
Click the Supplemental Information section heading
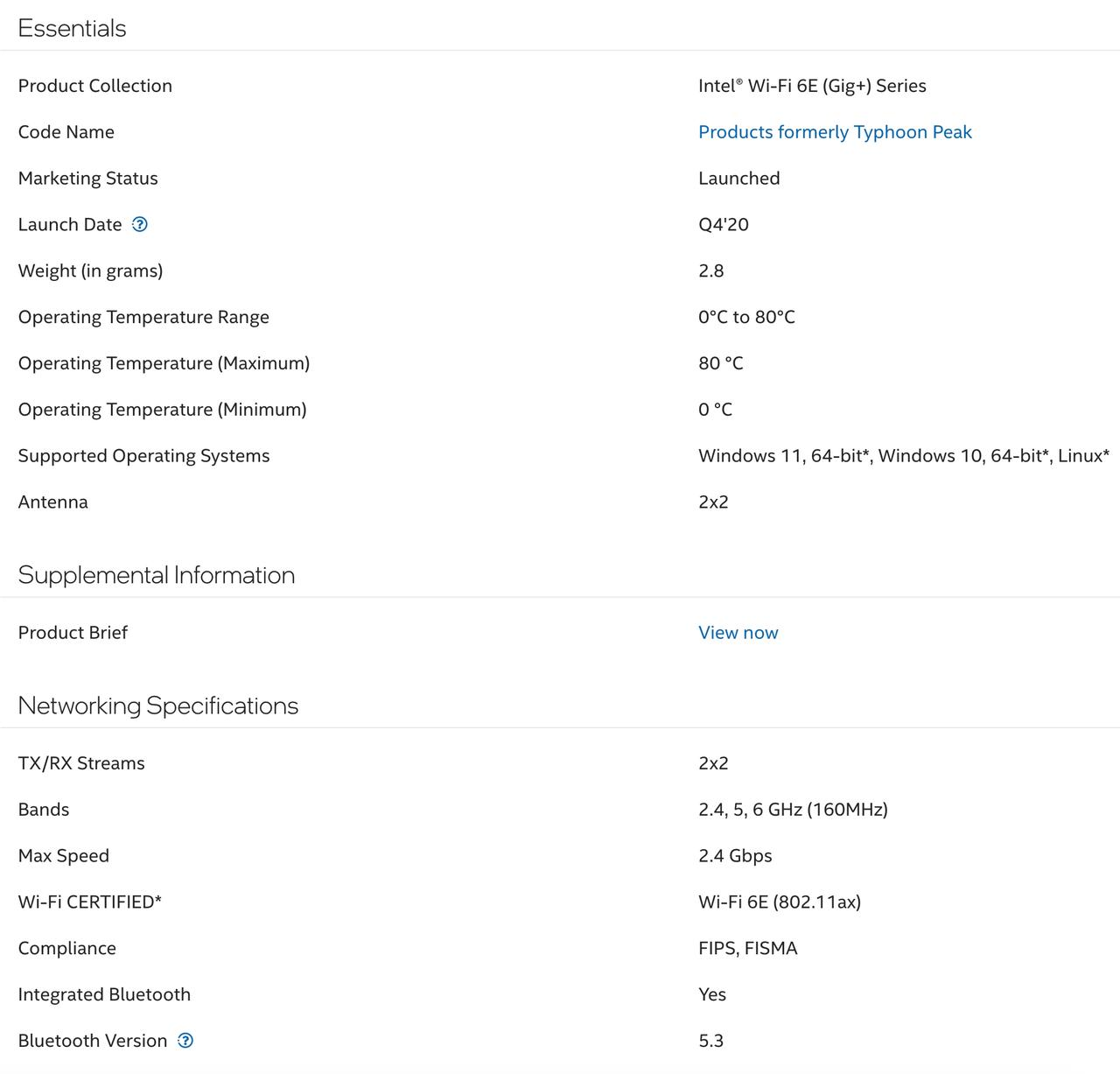coord(156,575)
